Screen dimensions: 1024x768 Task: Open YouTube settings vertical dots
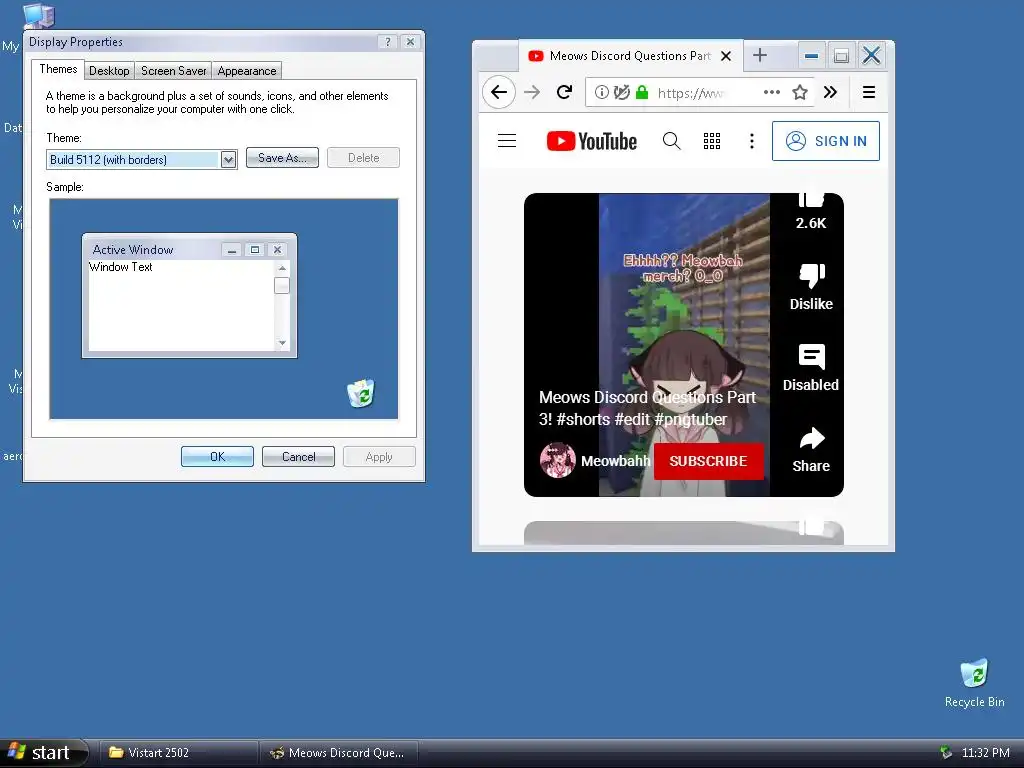752,141
